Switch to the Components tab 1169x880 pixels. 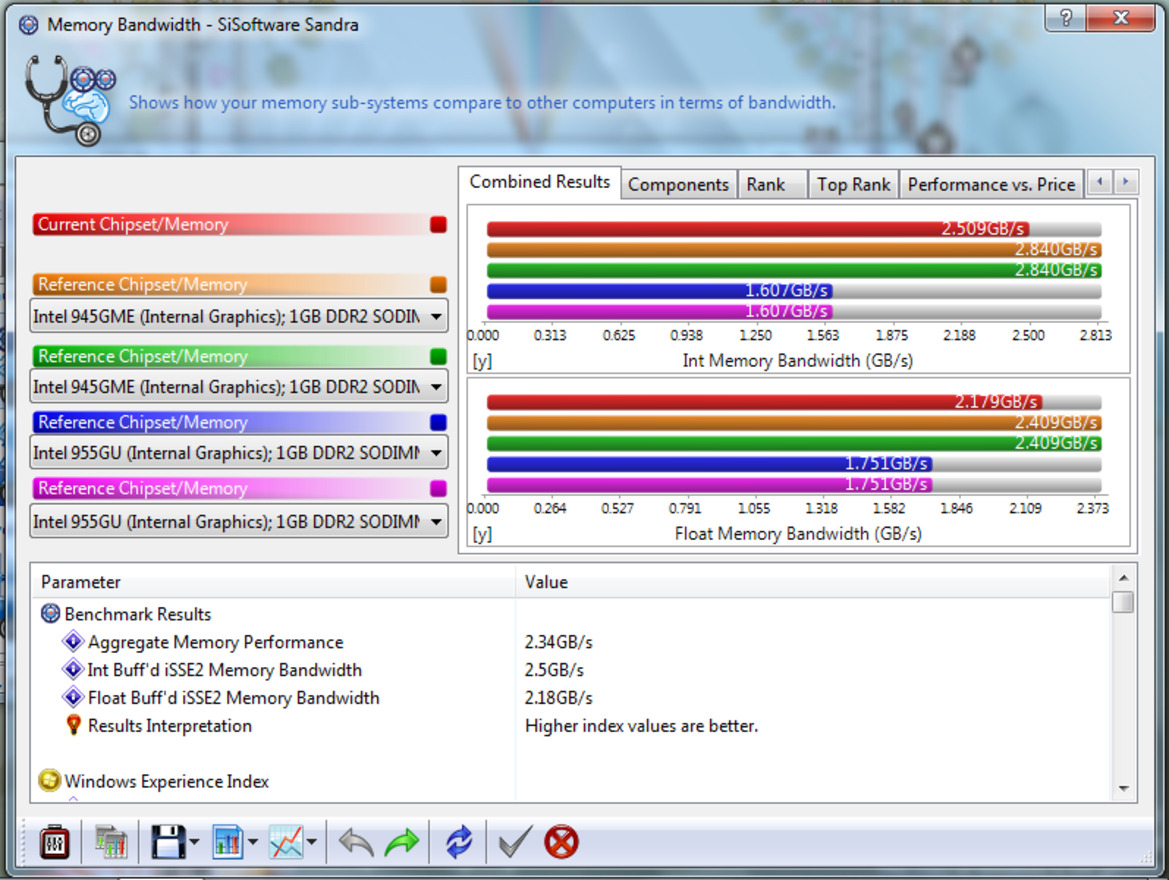[678, 184]
